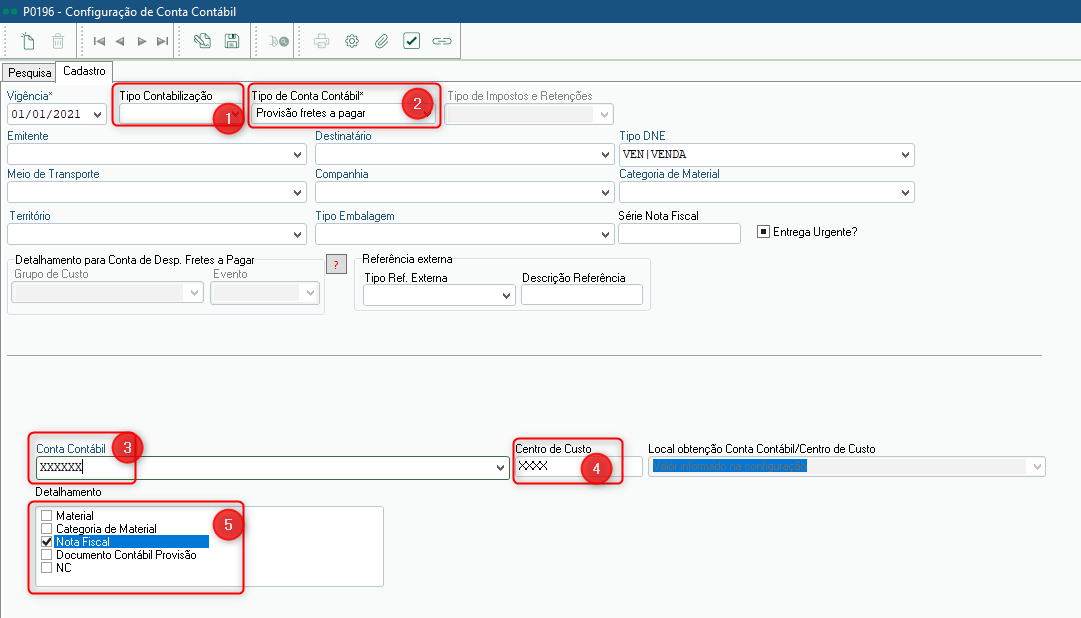This screenshot has width=1081, height=618.
Task: Jump to the last record
Action: click(163, 41)
